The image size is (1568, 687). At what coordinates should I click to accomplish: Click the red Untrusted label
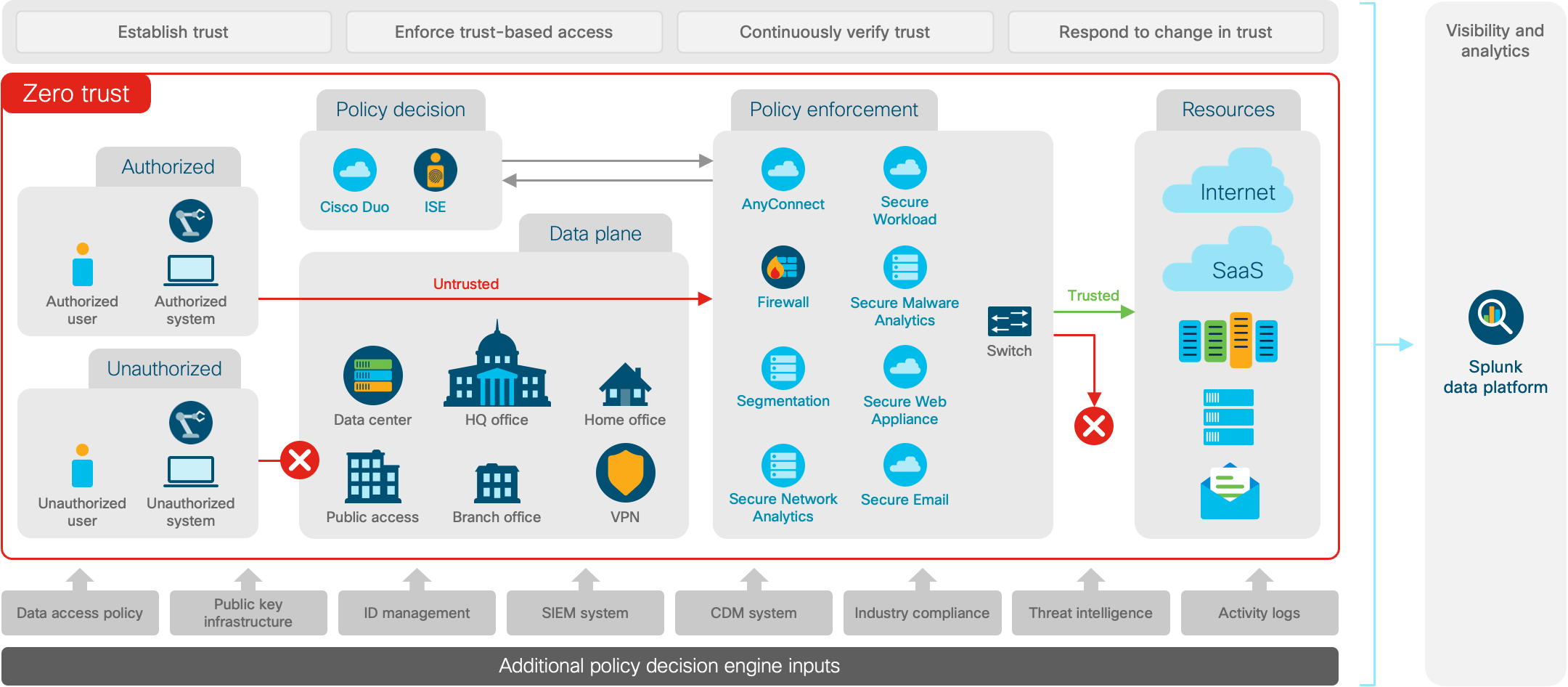pyautogui.click(x=466, y=284)
